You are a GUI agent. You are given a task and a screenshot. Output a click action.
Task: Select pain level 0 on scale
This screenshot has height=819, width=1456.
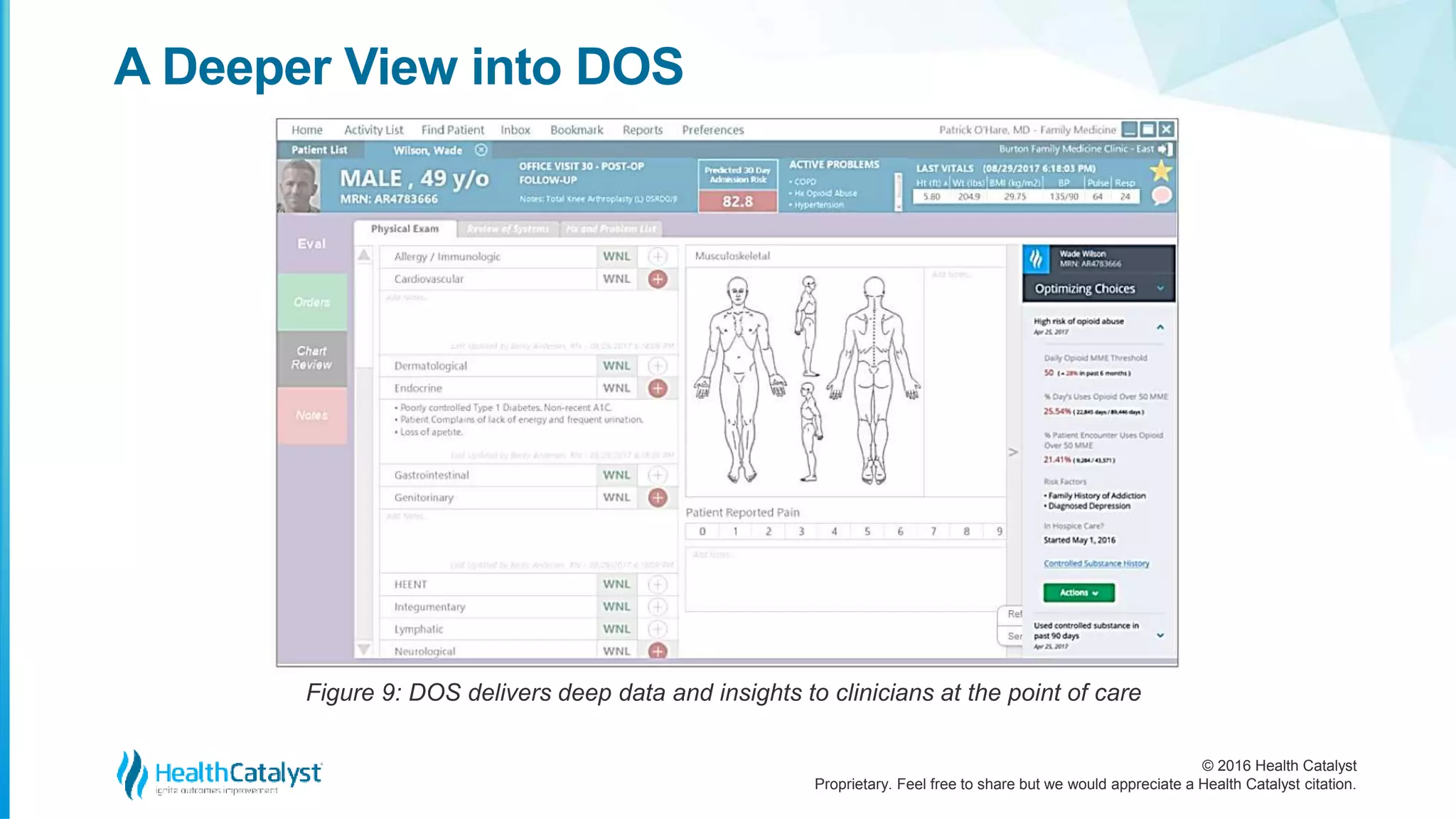point(702,531)
